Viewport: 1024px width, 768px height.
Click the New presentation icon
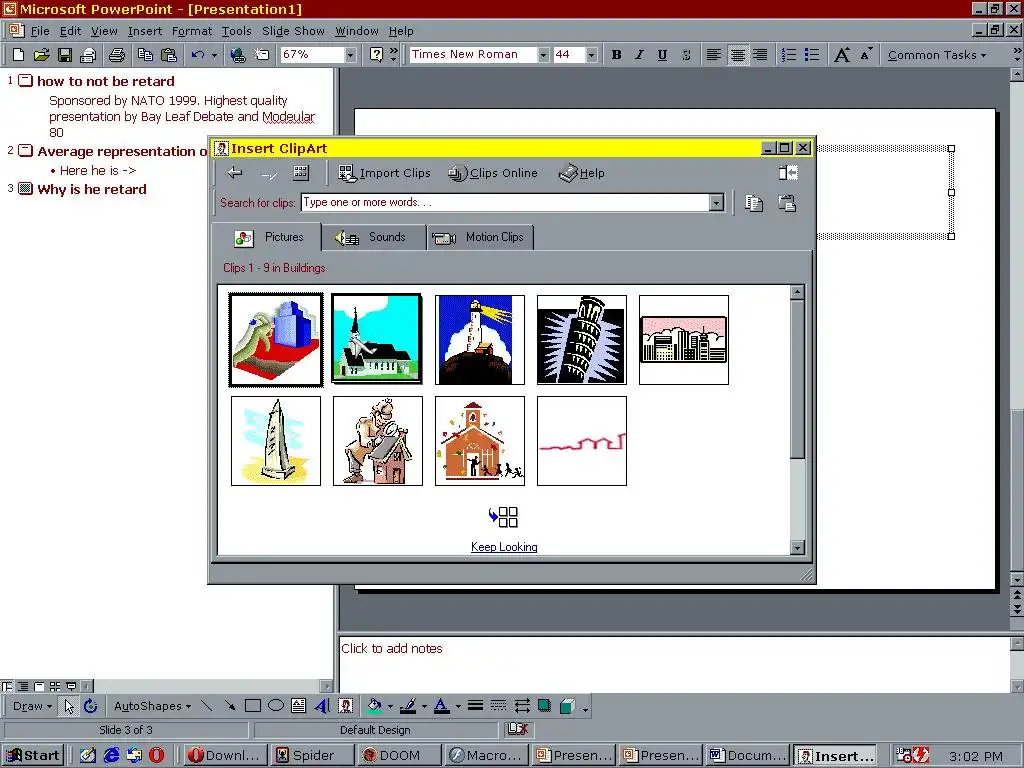[x=18, y=55]
